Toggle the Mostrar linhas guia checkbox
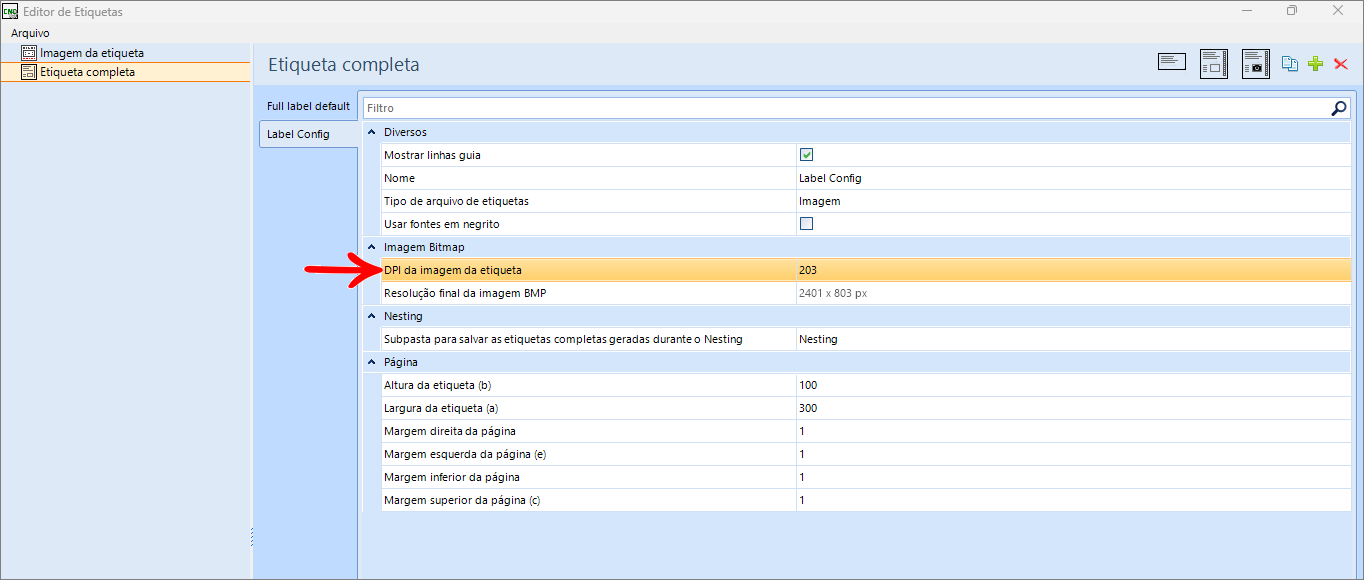1366x583 pixels. pyautogui.click(x=806, y=155)
